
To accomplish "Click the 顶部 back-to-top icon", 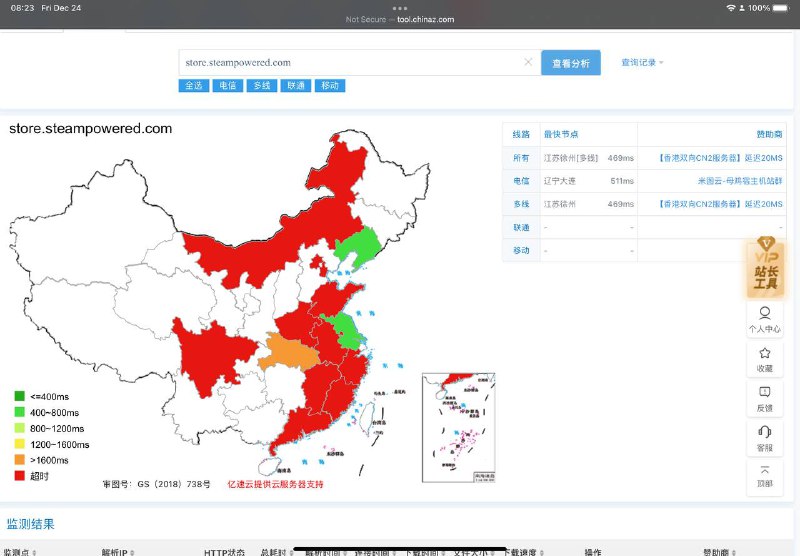I will click(765, 476).
